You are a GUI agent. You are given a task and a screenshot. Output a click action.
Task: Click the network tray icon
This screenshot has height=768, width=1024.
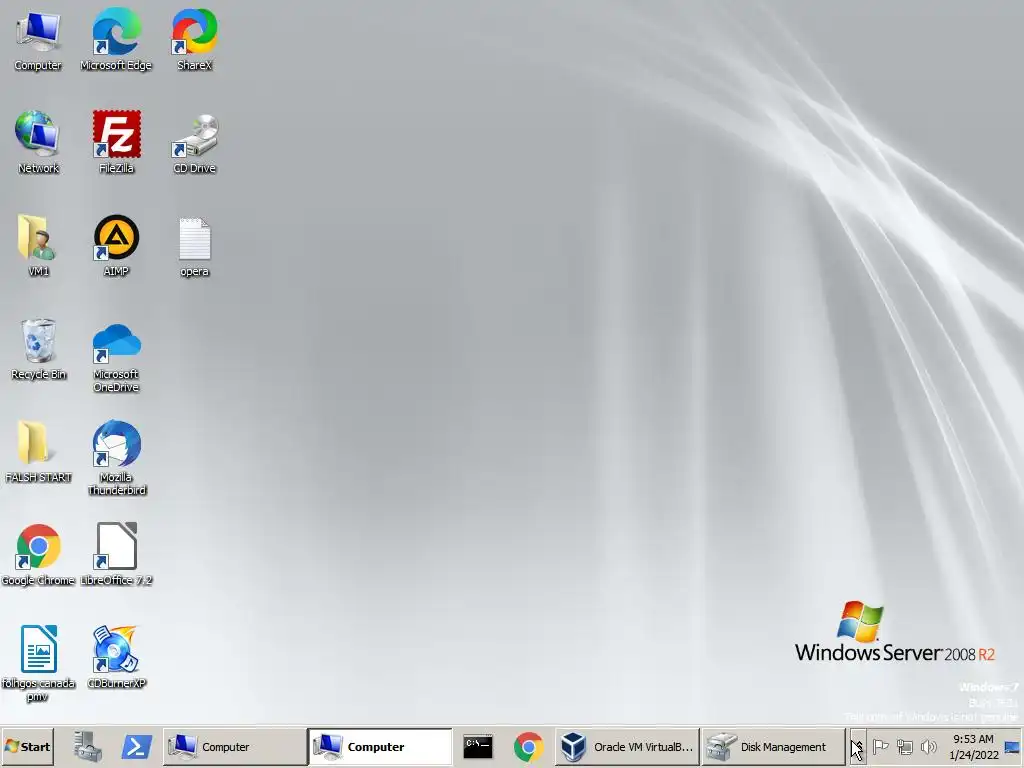coord(904,746)
